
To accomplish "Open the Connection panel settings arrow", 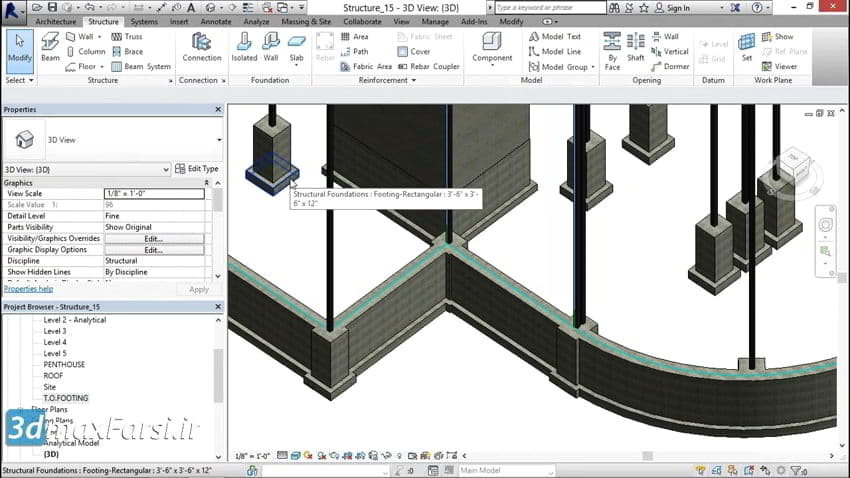I will coord(223,81).
